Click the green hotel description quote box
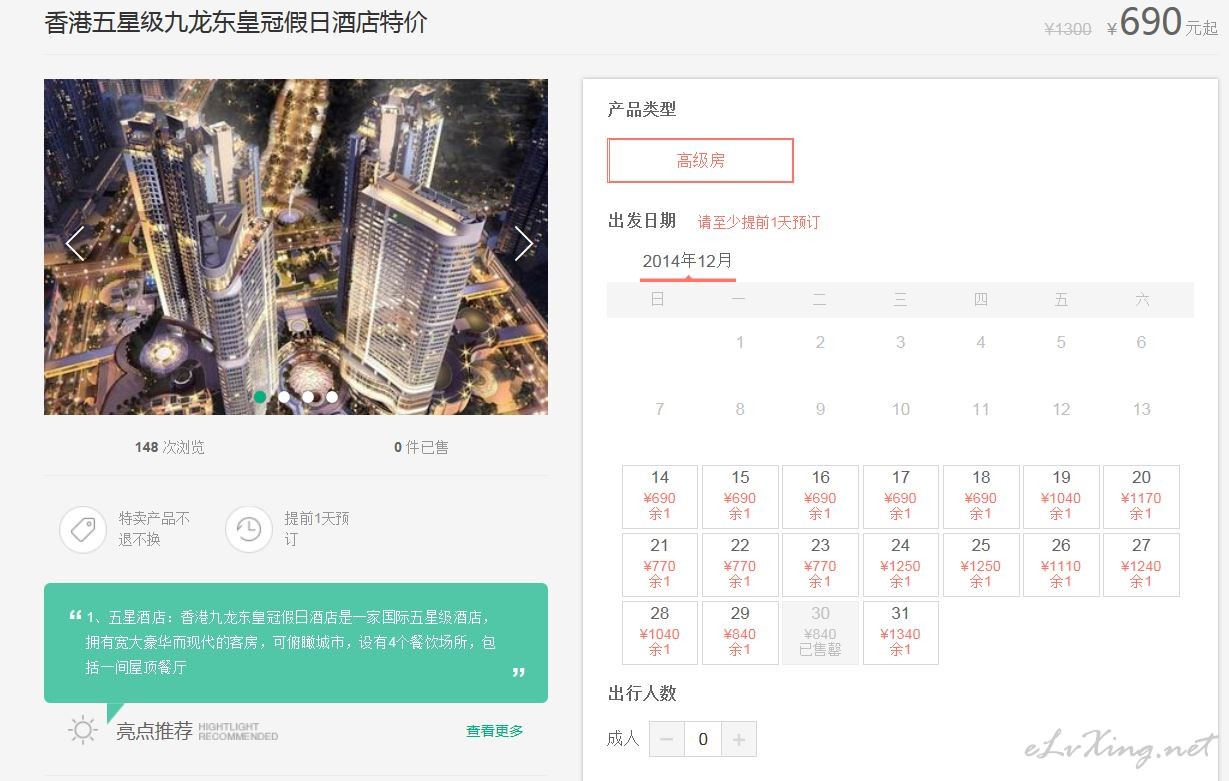 click(x=296, y=643)
